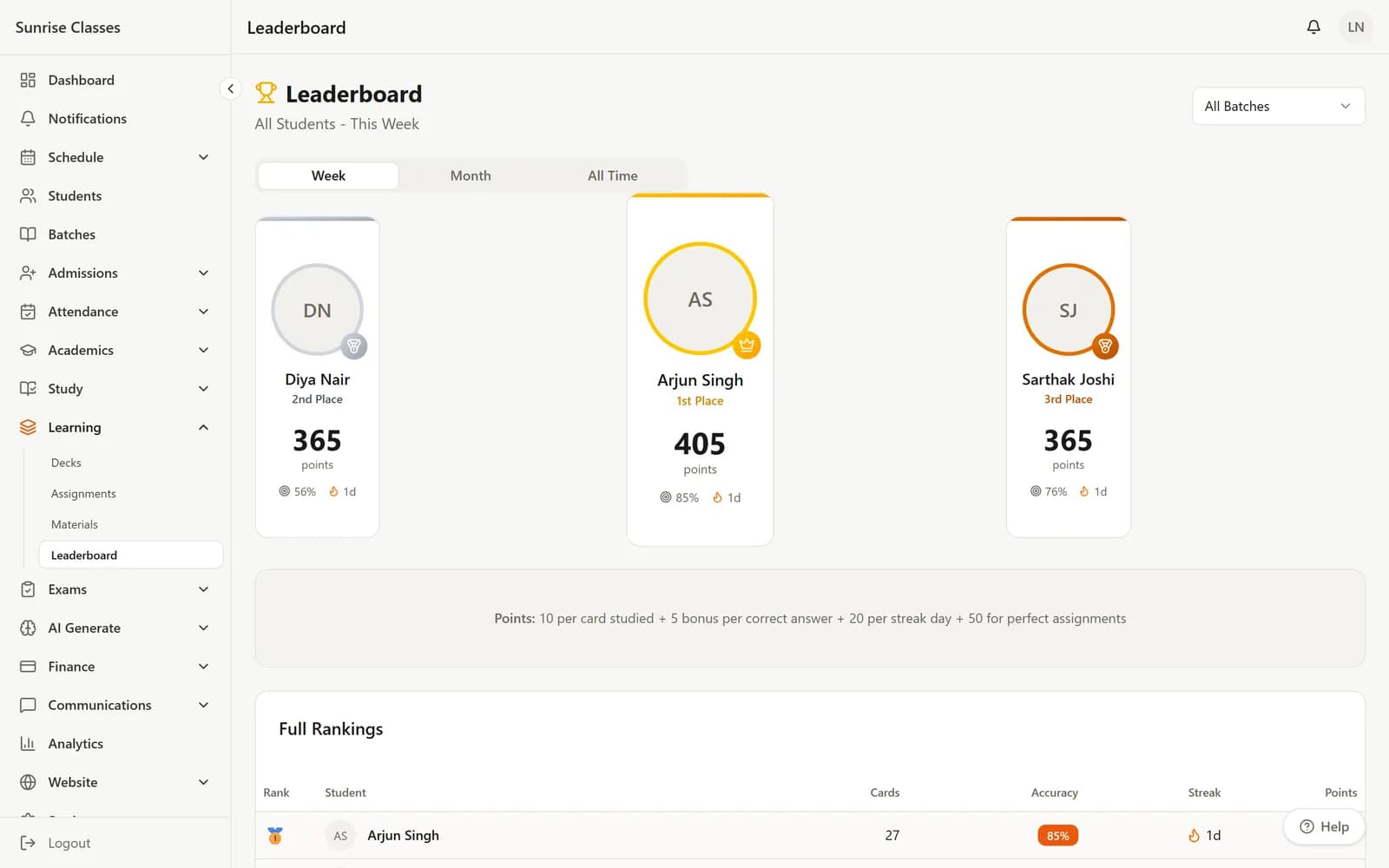Switch to the Month tab

click(471, 175)
